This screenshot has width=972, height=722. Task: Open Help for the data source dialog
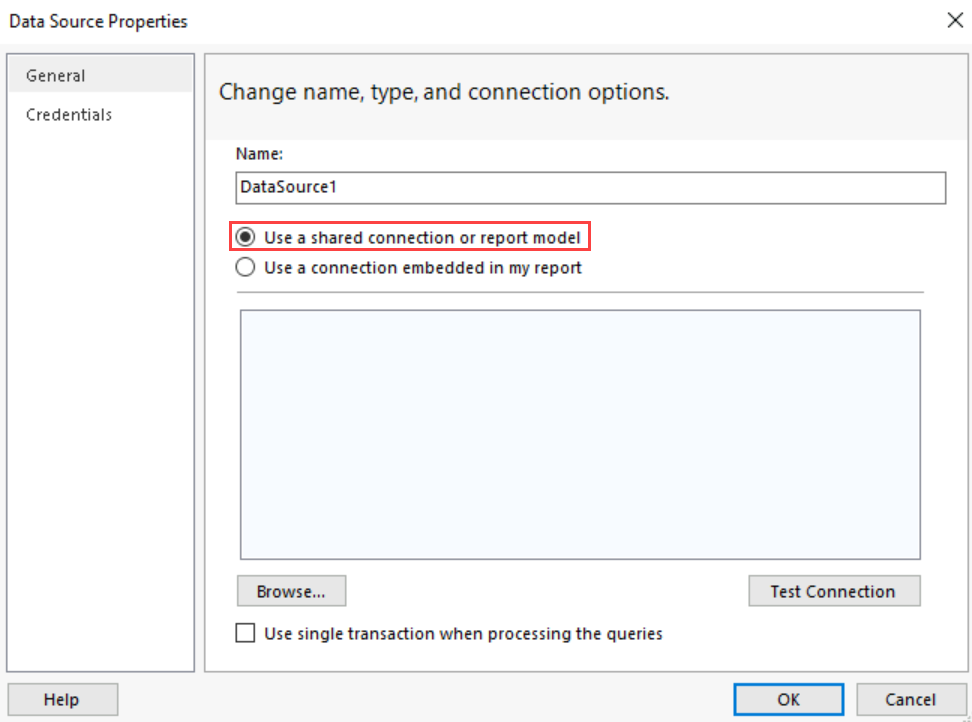click(x=62, y=699)
